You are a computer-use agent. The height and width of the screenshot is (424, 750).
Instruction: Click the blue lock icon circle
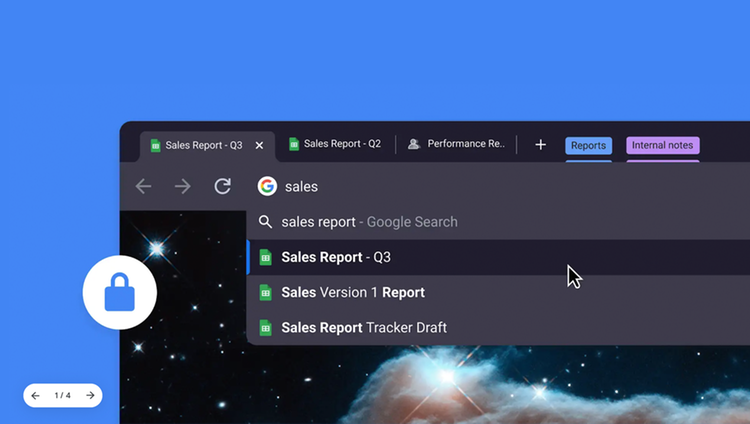pyautogui.click(x=120, y=292)
